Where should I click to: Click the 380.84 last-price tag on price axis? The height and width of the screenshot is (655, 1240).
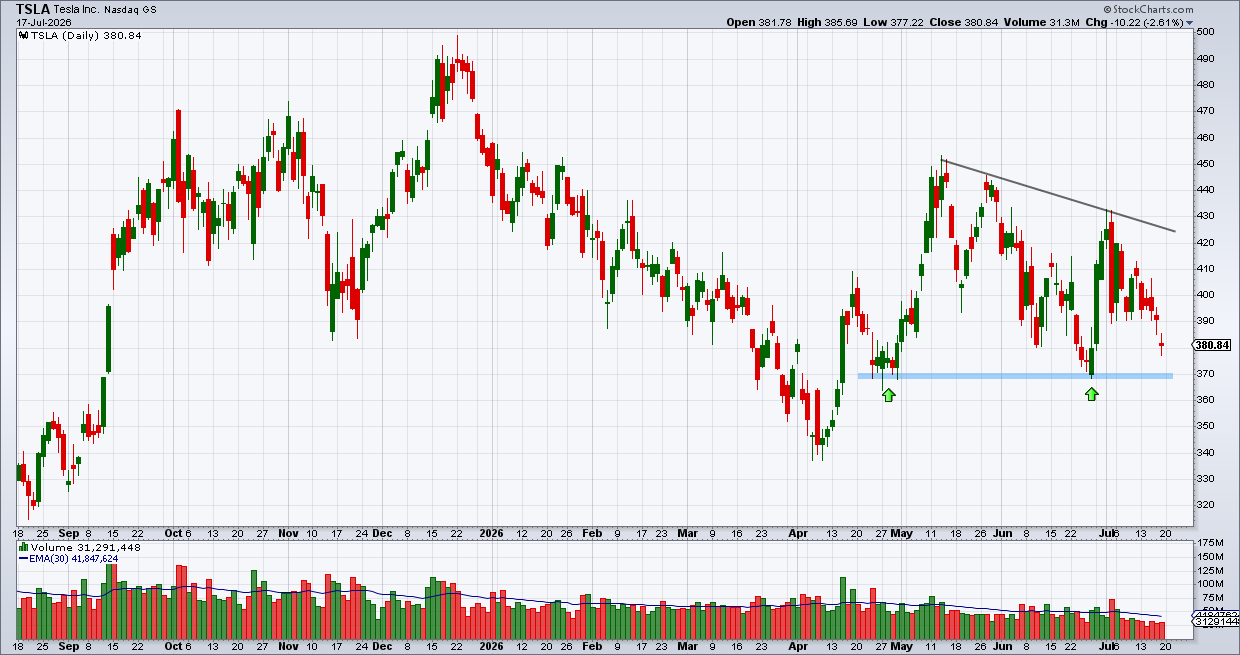coord(1211,346)
